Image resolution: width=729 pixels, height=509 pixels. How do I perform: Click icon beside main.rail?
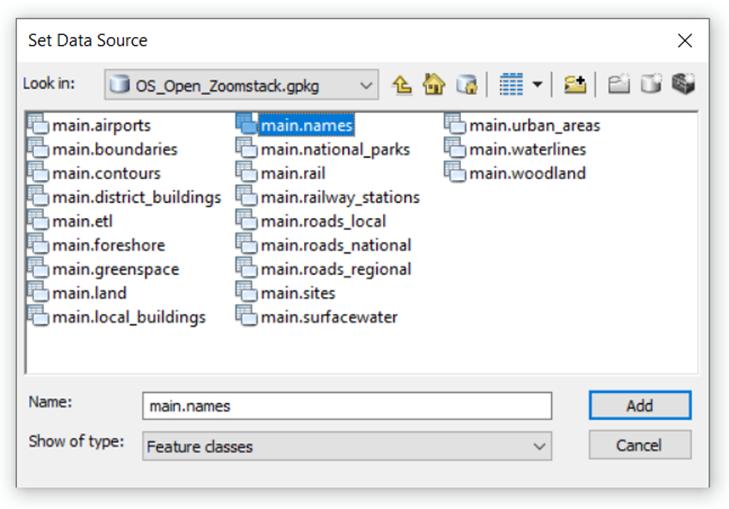point(246,172)
